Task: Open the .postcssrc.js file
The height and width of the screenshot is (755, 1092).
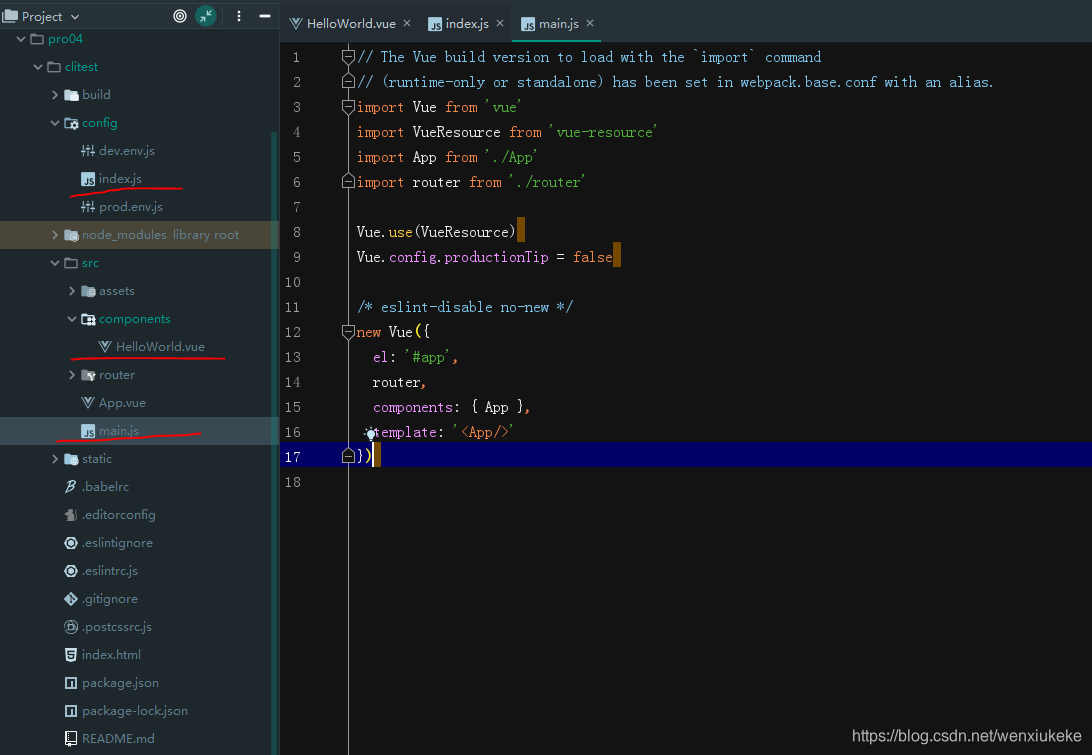Action: [x=116, y=627]
